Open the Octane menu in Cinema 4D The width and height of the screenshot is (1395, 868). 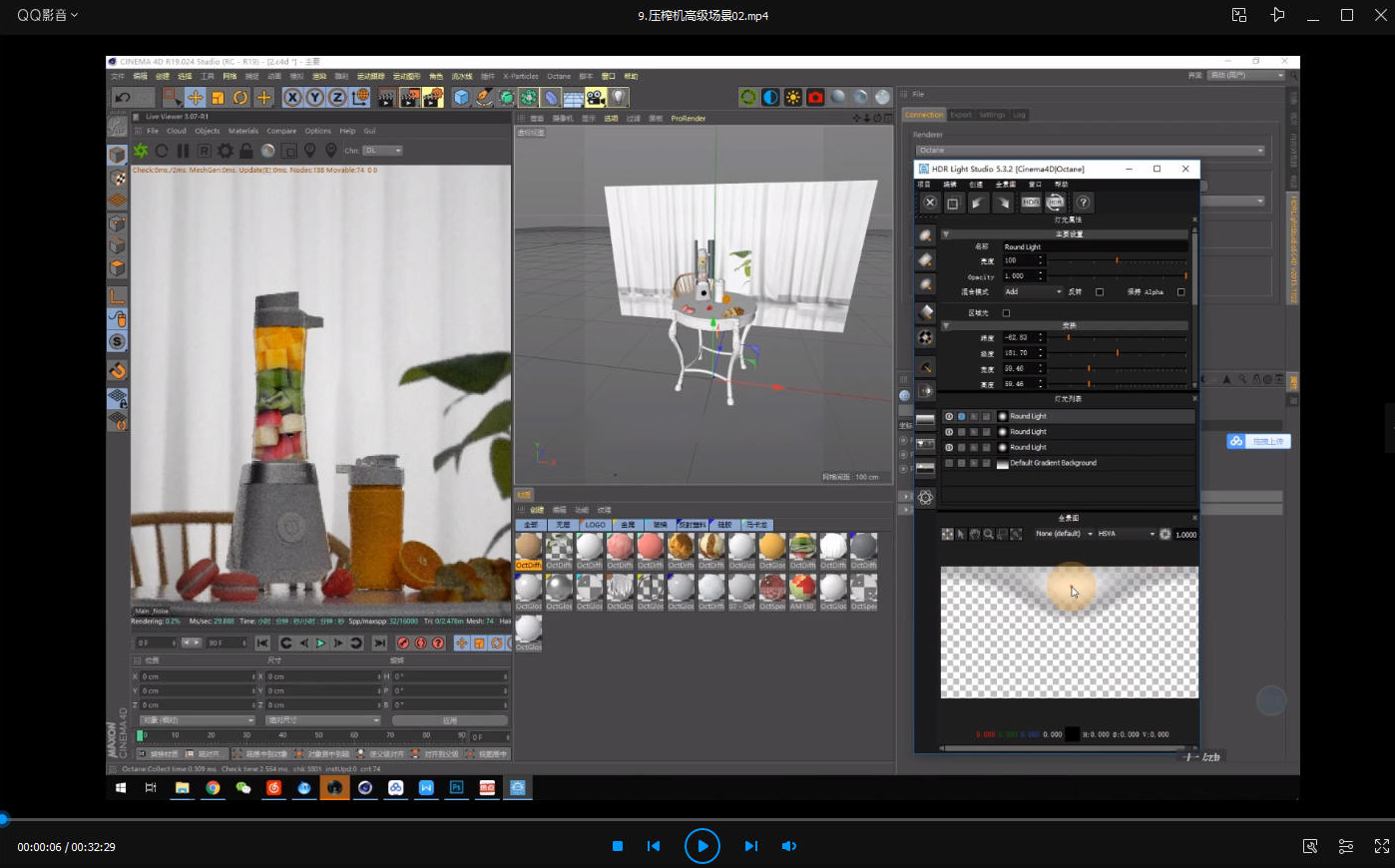click(559, 76)
